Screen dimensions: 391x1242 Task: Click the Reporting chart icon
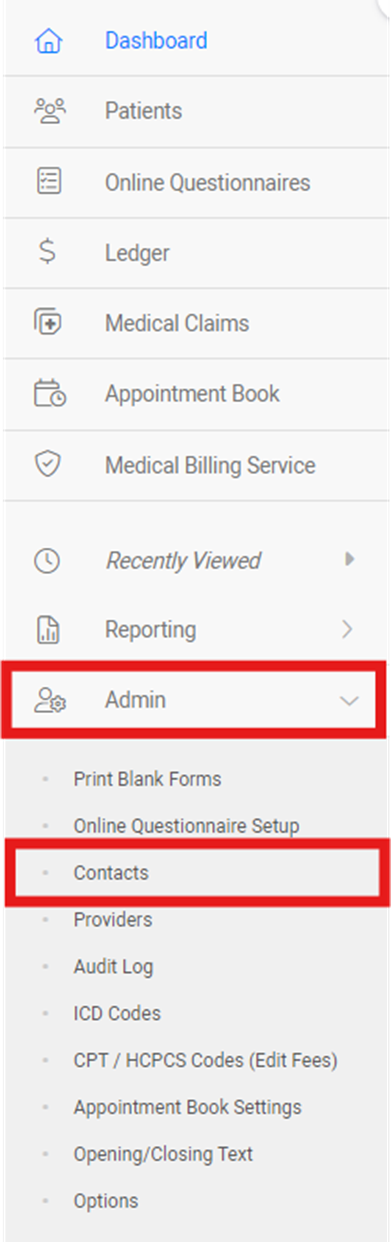pyautogui.click(x=47, y=630)
